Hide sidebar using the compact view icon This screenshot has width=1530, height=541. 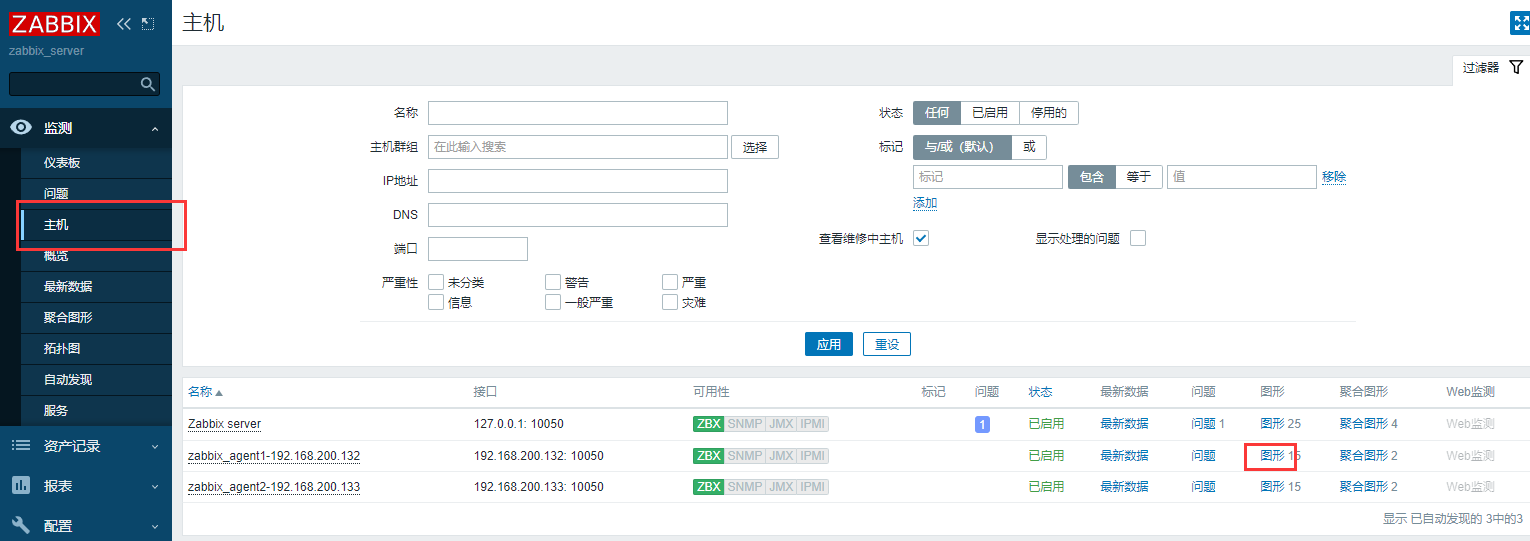click(x=148, y=23)
